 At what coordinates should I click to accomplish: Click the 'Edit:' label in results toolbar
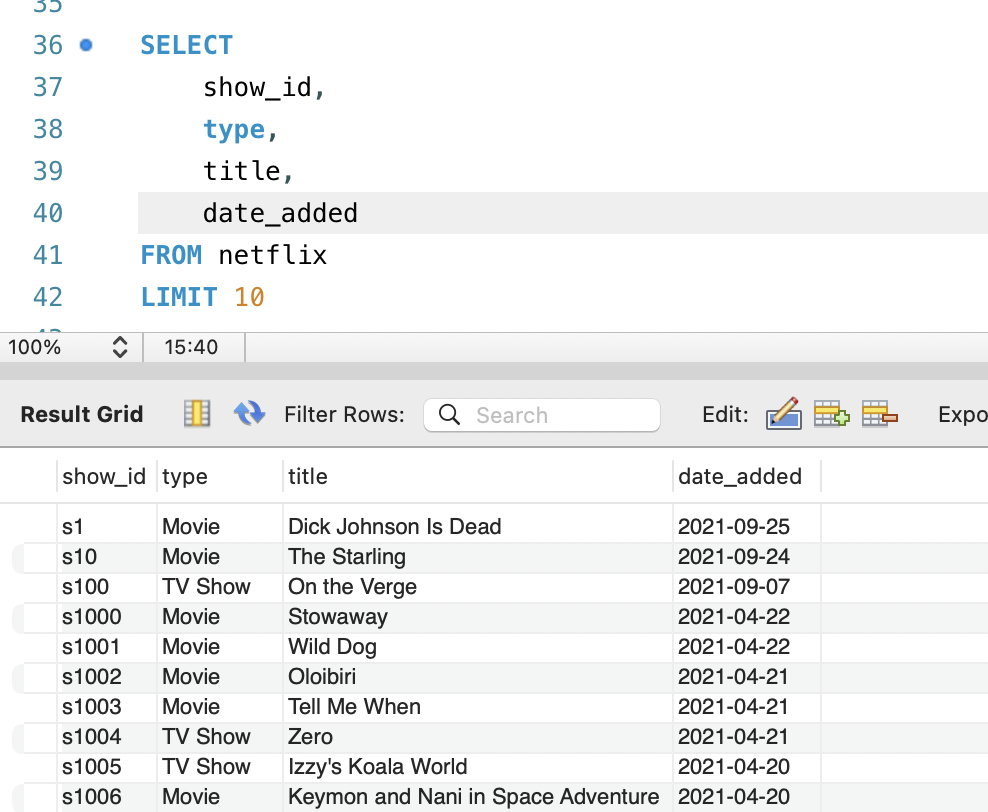725,415
